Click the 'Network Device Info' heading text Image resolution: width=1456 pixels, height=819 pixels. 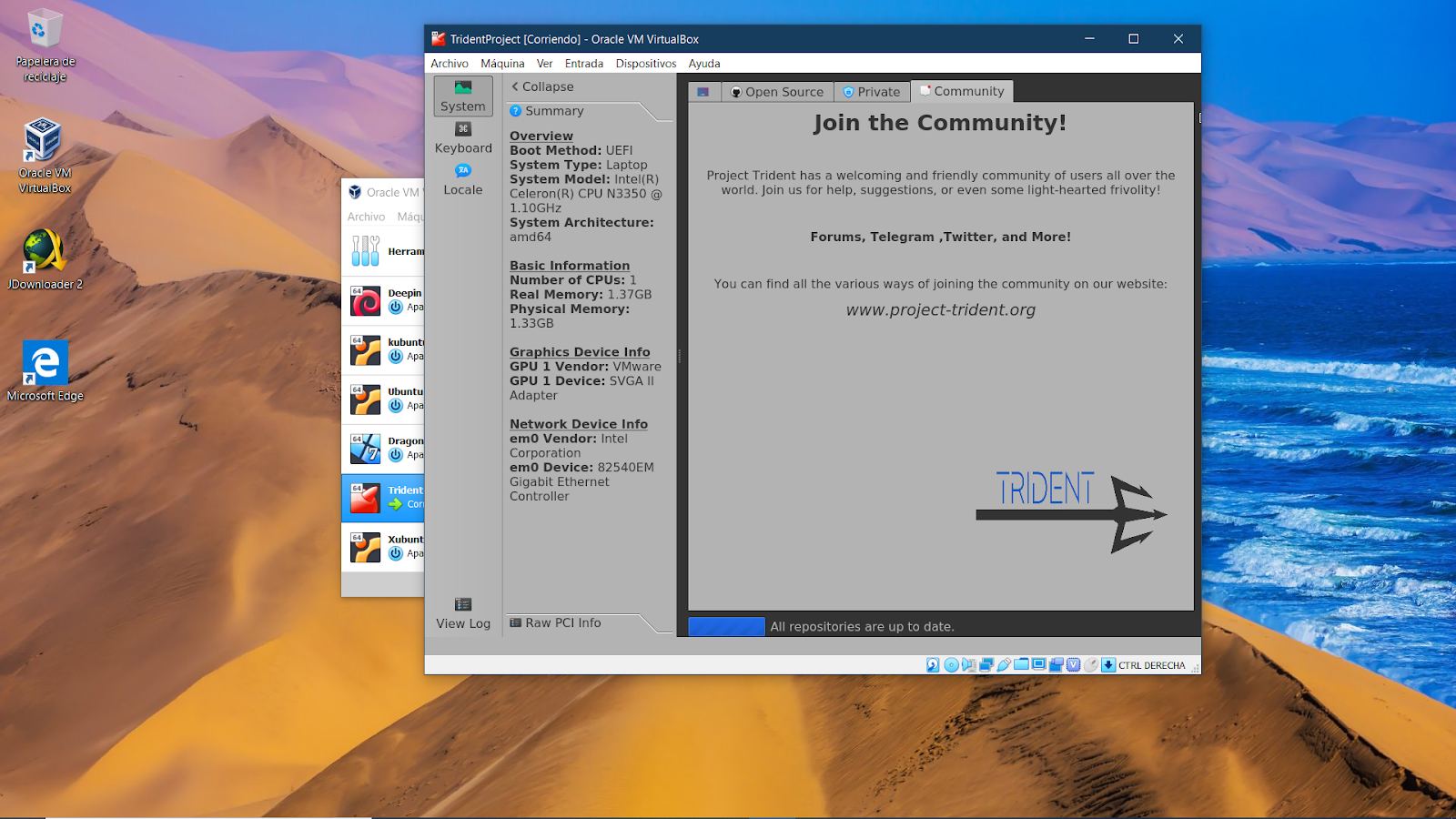coord(579,424)
